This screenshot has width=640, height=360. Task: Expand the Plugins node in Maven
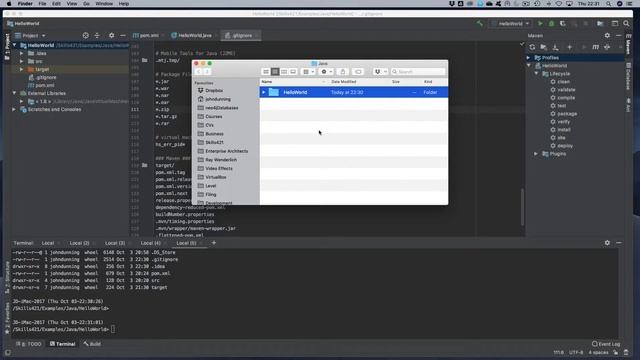(x=536, y=154)
